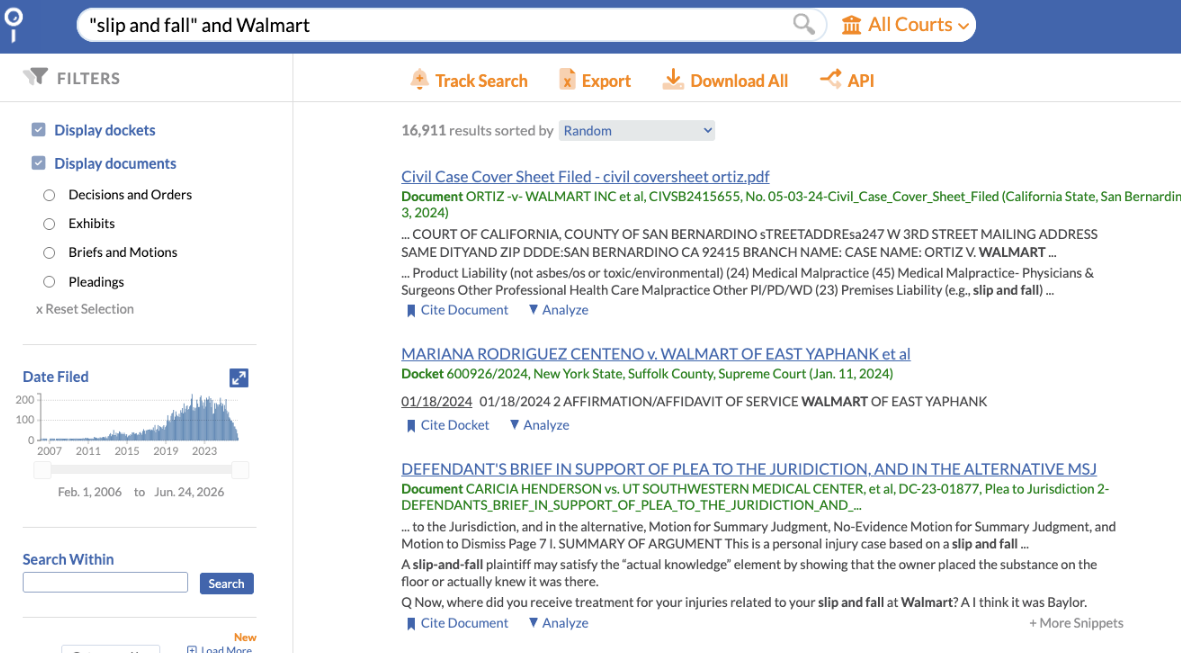Select Exhibits radio button
This screenshot has height=653, width=1181.
[x=49, y=224]
